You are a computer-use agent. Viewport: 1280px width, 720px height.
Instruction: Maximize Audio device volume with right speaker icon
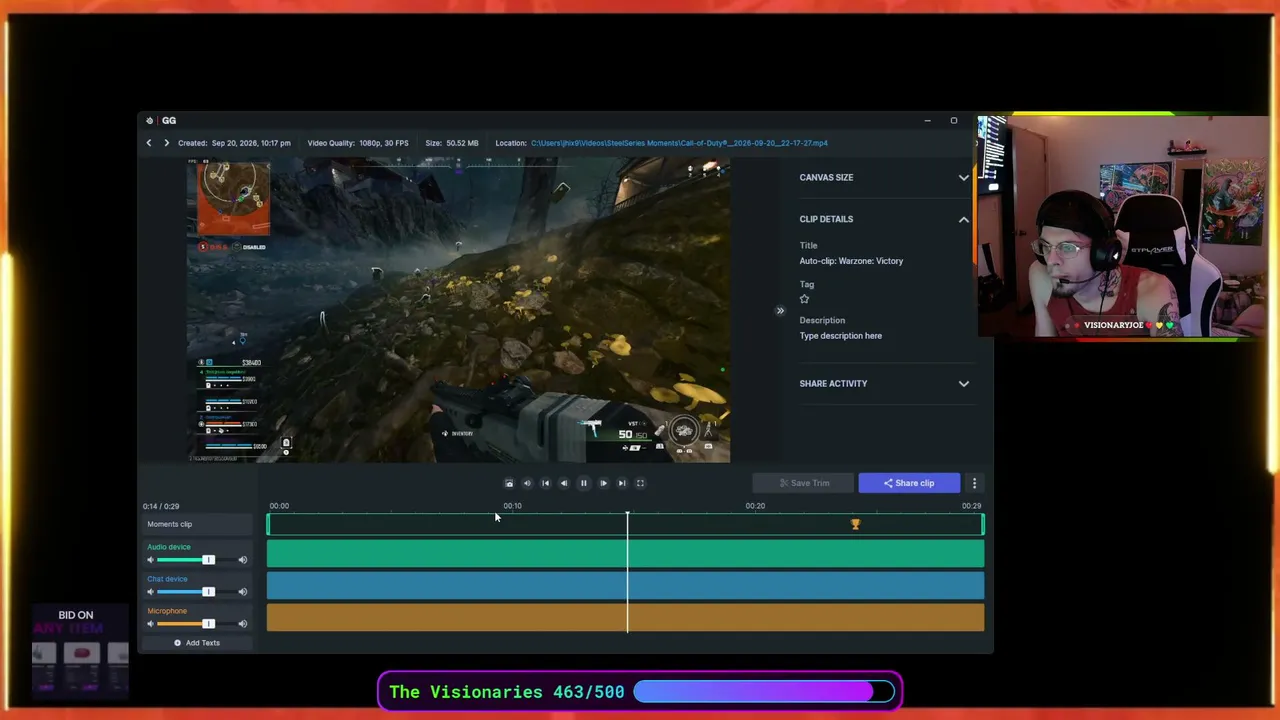[x=242, y=560]
